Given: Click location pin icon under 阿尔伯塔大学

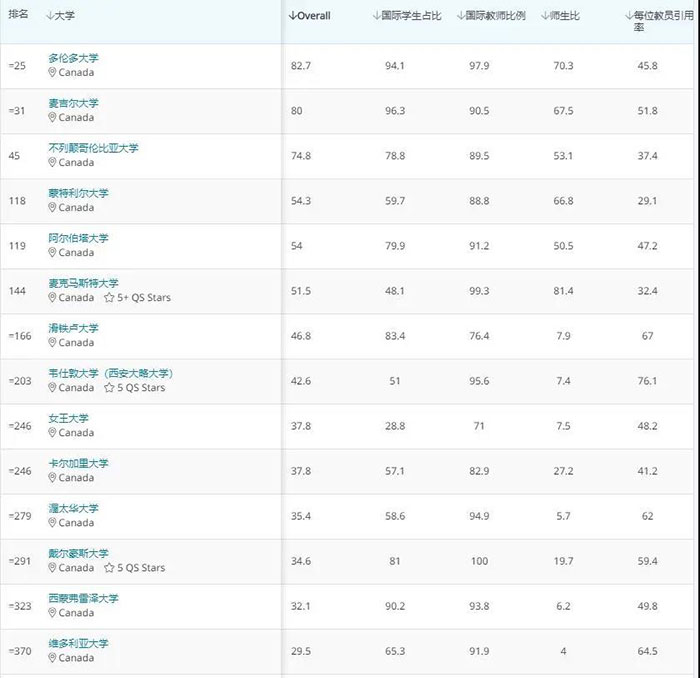Looking at the screenshot, I should [x=52, y=253].
